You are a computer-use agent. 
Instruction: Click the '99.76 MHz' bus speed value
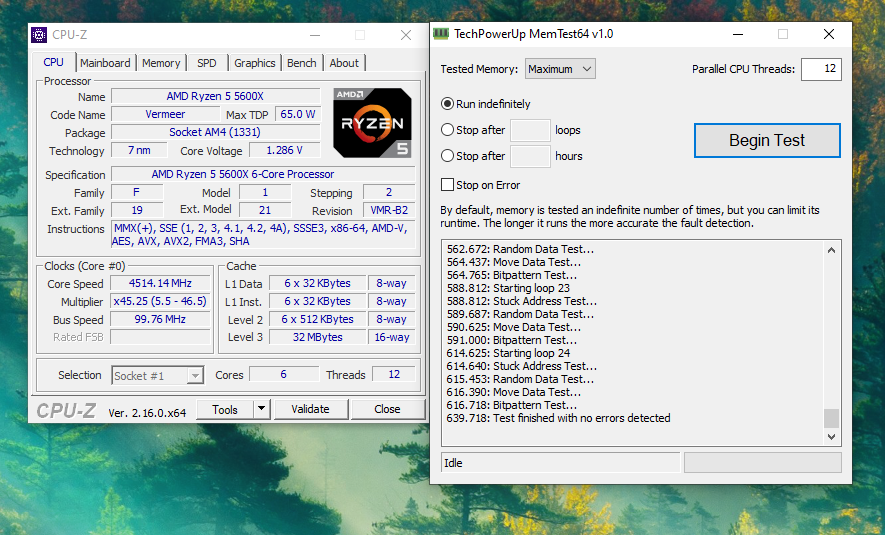160,319
